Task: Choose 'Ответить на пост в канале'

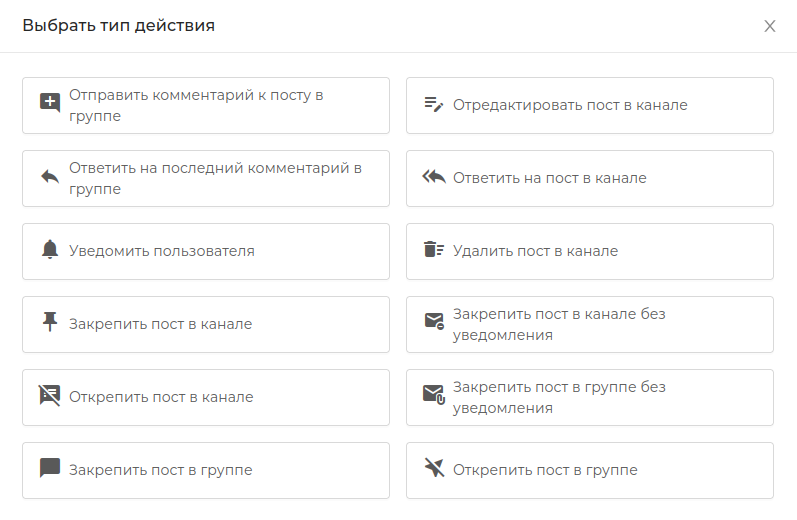Action: coord(590,178)
